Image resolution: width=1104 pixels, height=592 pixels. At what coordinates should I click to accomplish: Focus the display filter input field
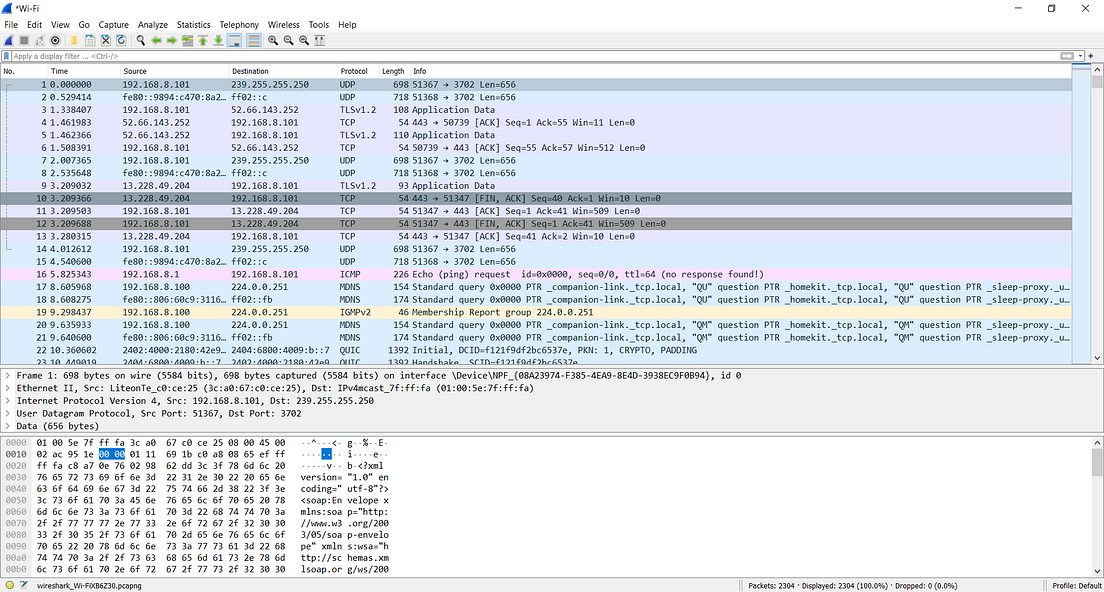click(535, 56)
